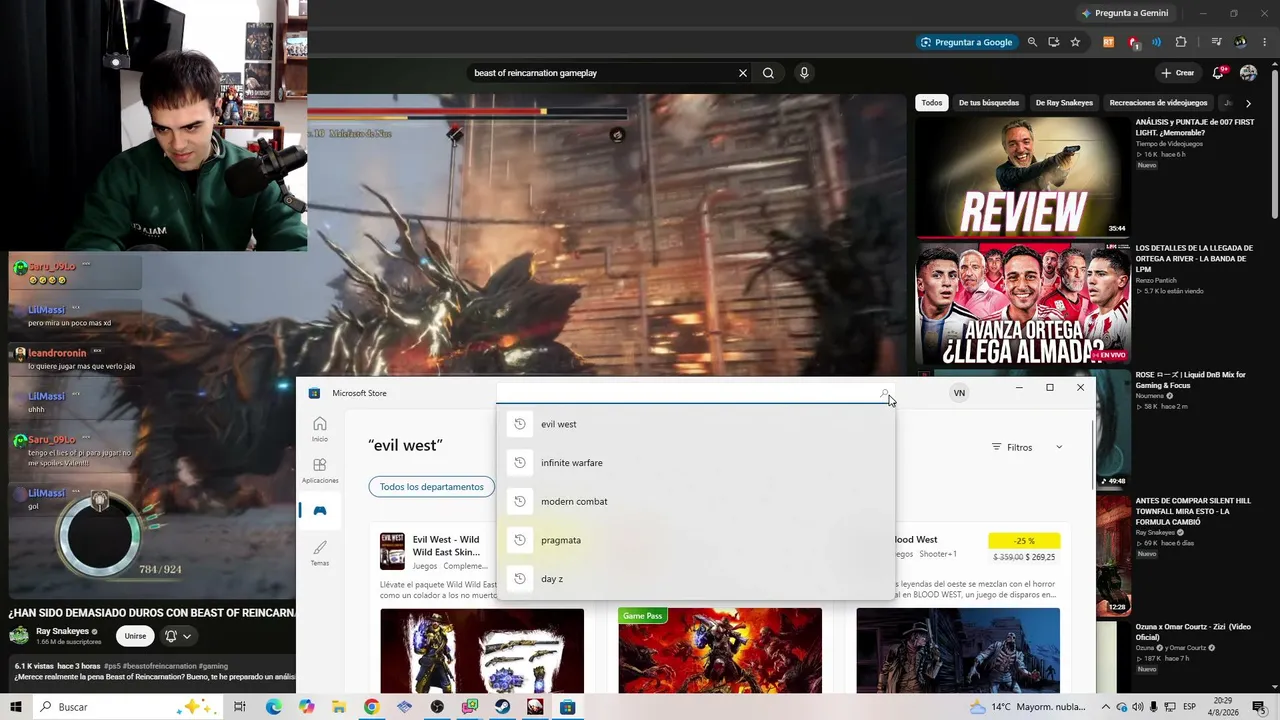The image size is (1280, 720).
Task: Open the Ray Snakeyes channel name link
Action: pos(63,632)
